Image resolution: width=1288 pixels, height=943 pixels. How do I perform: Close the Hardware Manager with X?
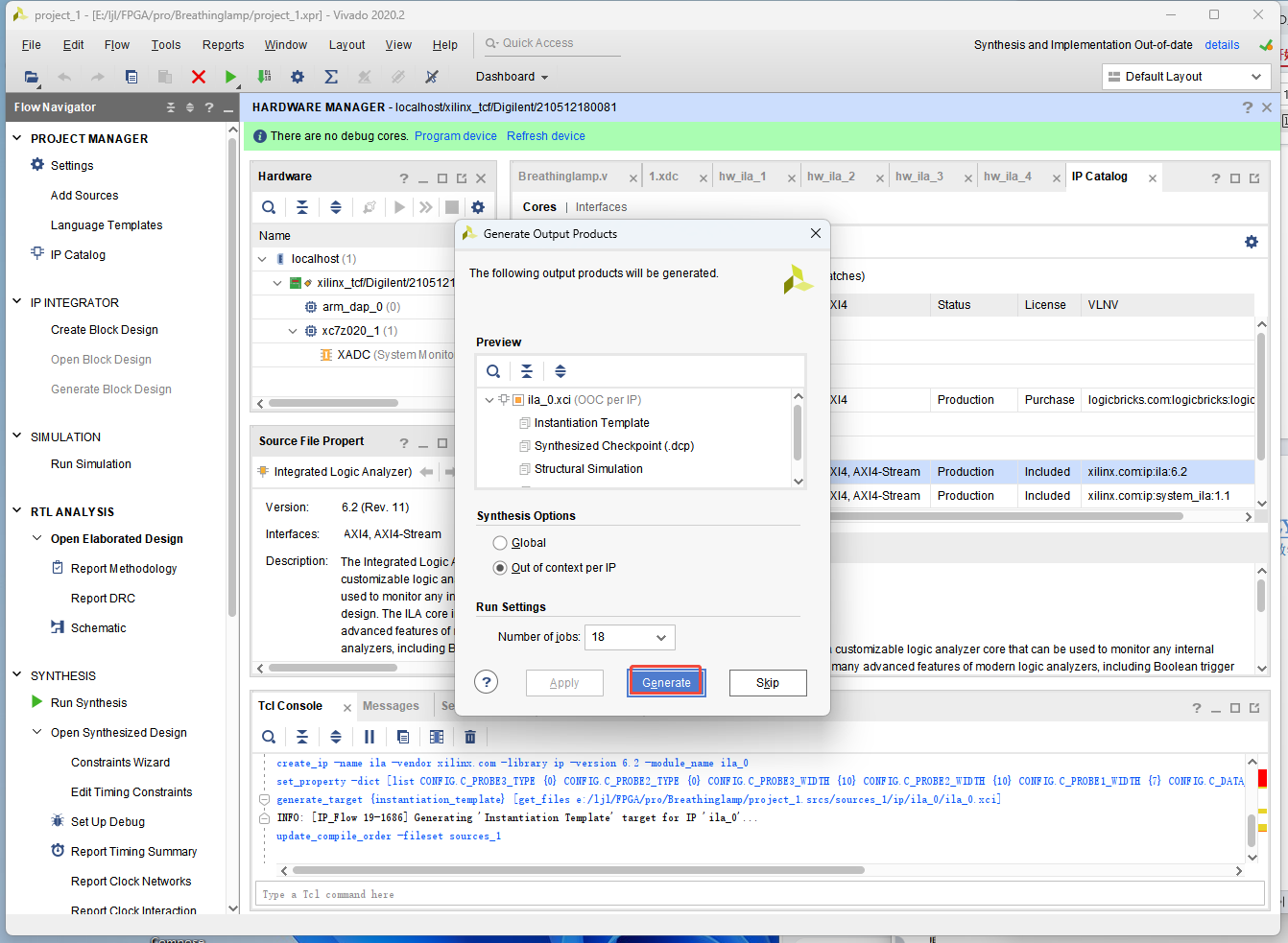pos(1267,107)
